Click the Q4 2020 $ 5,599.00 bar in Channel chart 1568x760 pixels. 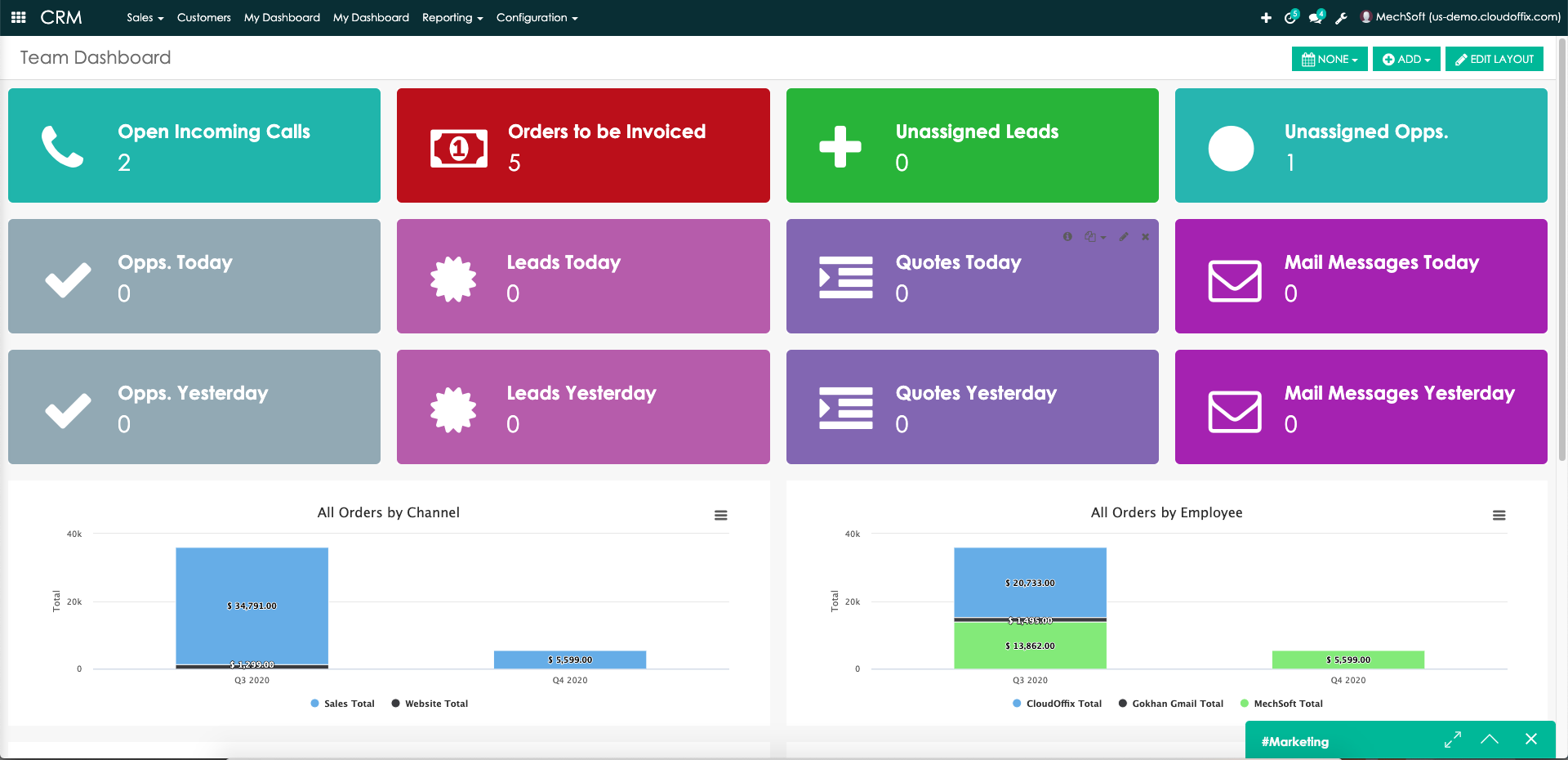pyautogui.click(x=570, y=659)
